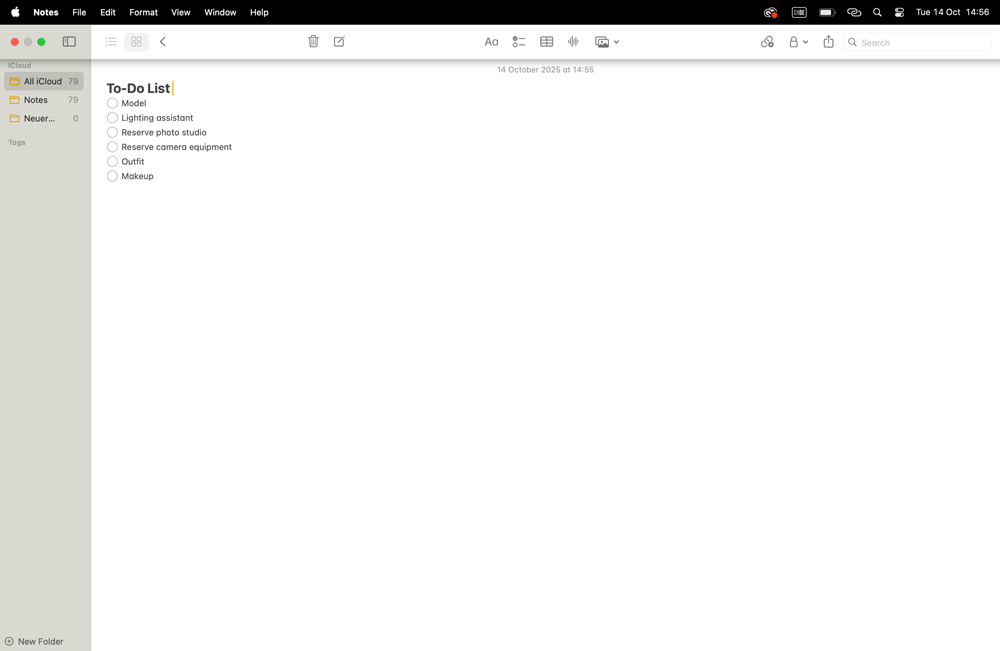The width and height of the screenshot is (1000, 651).
Task: Switch to list view in notes browser
Action: point(111,41)
